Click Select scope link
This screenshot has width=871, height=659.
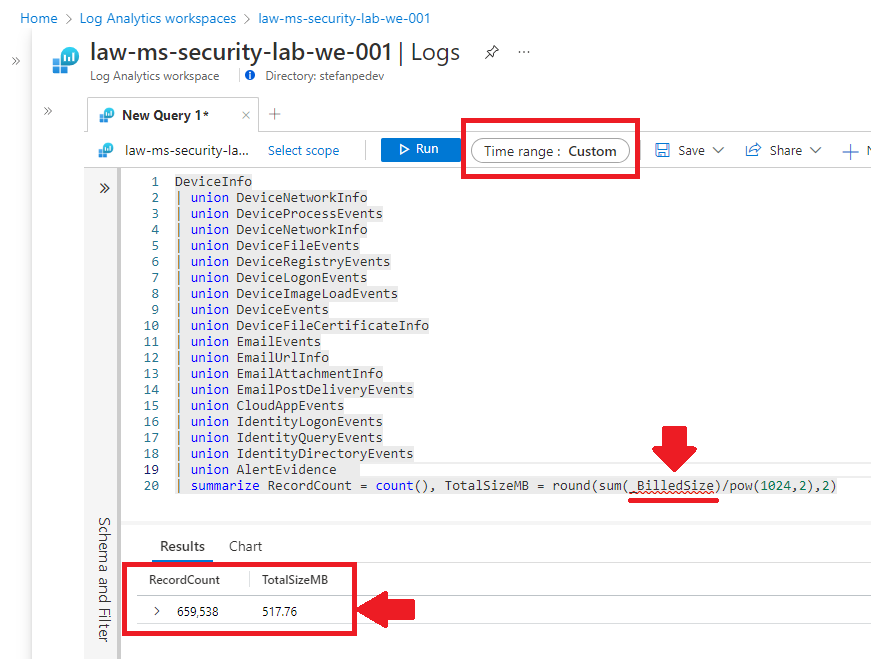click(x=303, y=151)
